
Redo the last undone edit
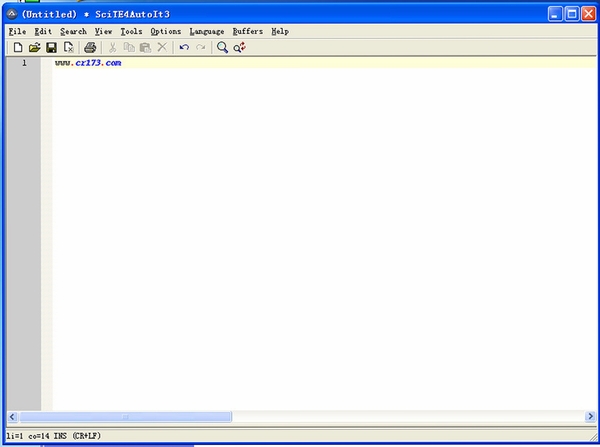pos(201,47)
